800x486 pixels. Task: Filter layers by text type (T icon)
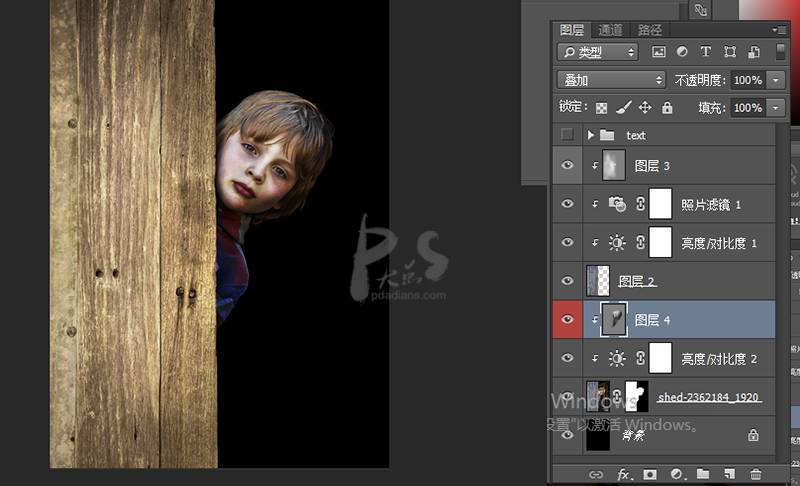(706, 52)
